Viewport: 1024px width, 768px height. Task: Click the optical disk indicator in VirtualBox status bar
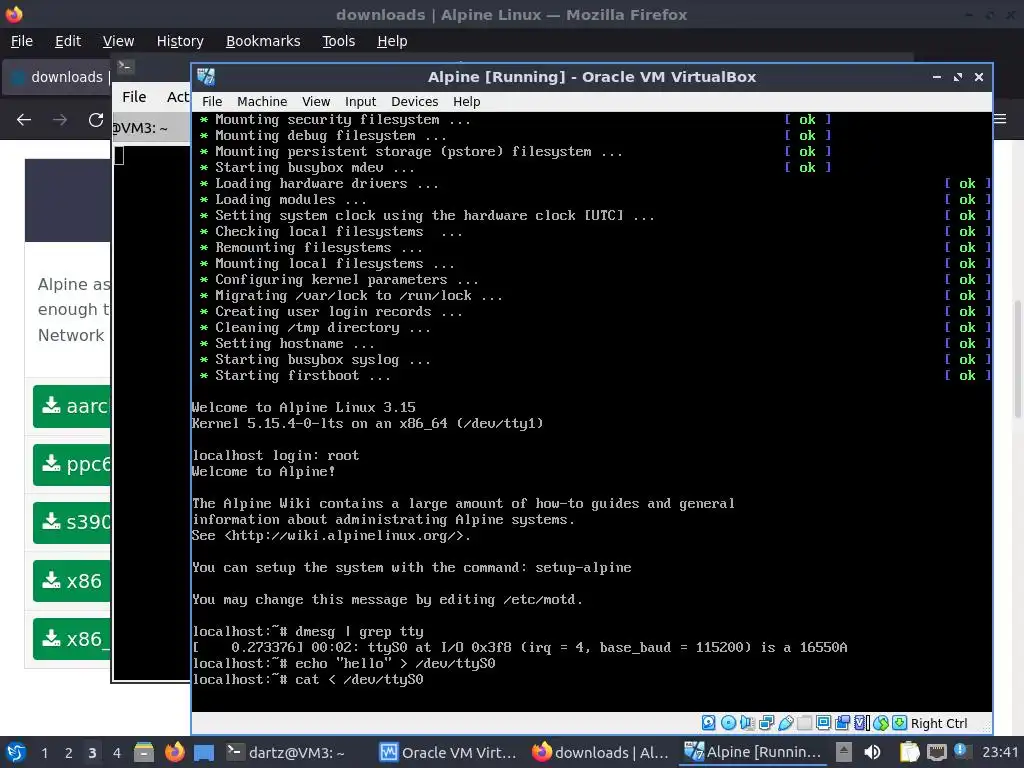[728, 723]
